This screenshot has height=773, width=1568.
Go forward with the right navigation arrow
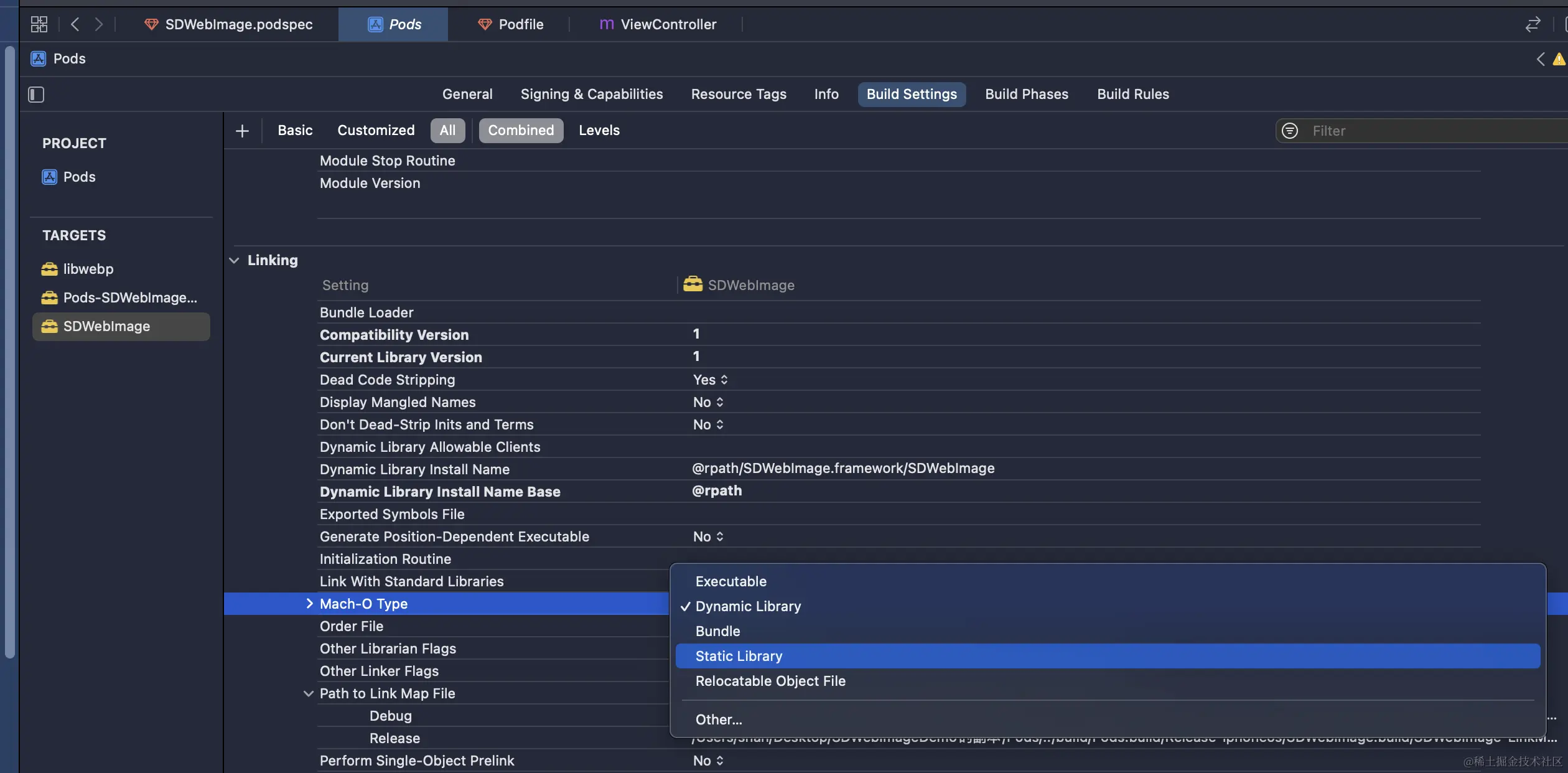pos(98,24)
